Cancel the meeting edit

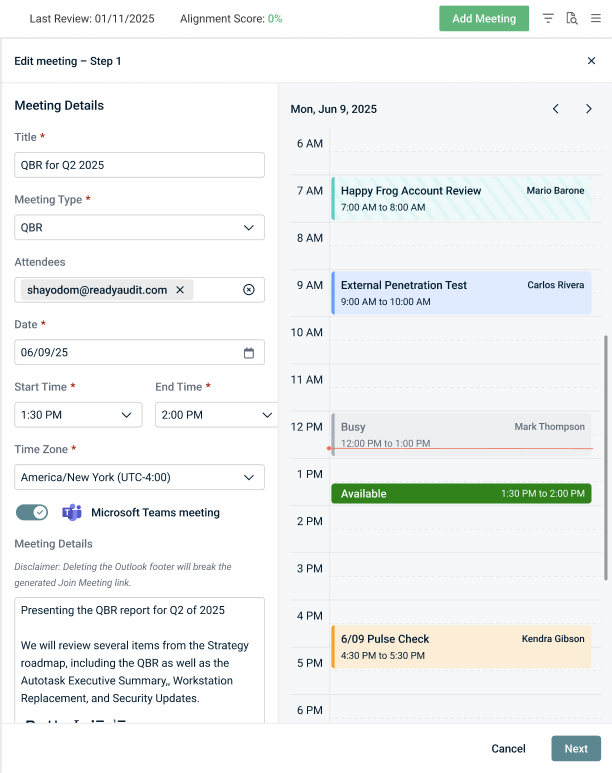(508, 749)
